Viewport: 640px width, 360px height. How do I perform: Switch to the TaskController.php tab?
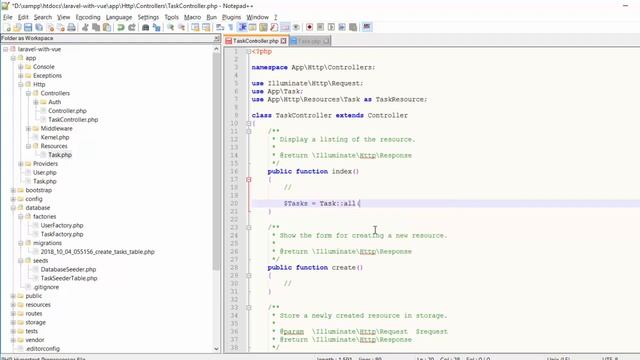click(256, 41)
